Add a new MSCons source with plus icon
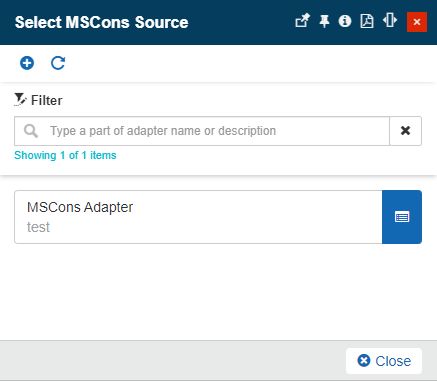Image resolution: width=437 pixels, height=382 pixels. pos(27,63)
